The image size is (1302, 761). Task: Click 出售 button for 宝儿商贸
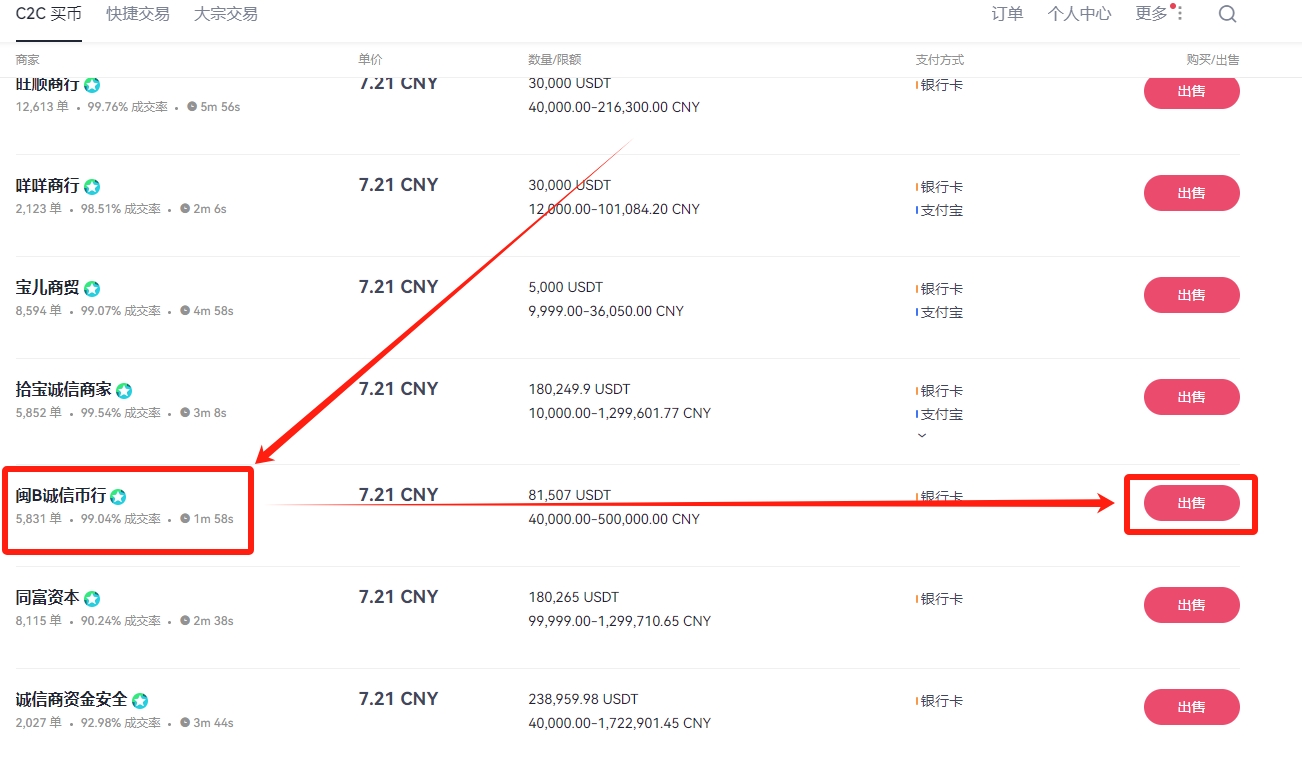[1191, 295]
